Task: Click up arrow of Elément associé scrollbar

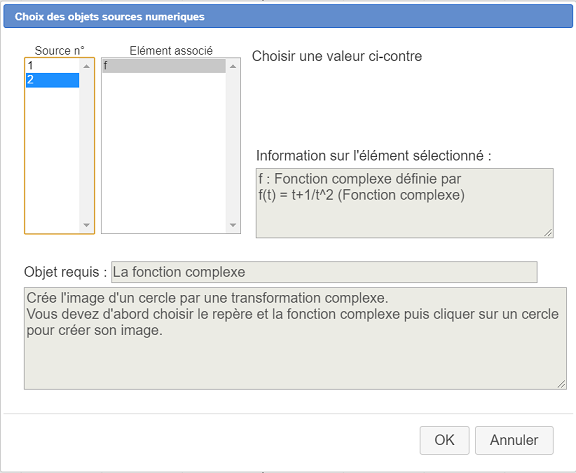Action: (233, 66)
